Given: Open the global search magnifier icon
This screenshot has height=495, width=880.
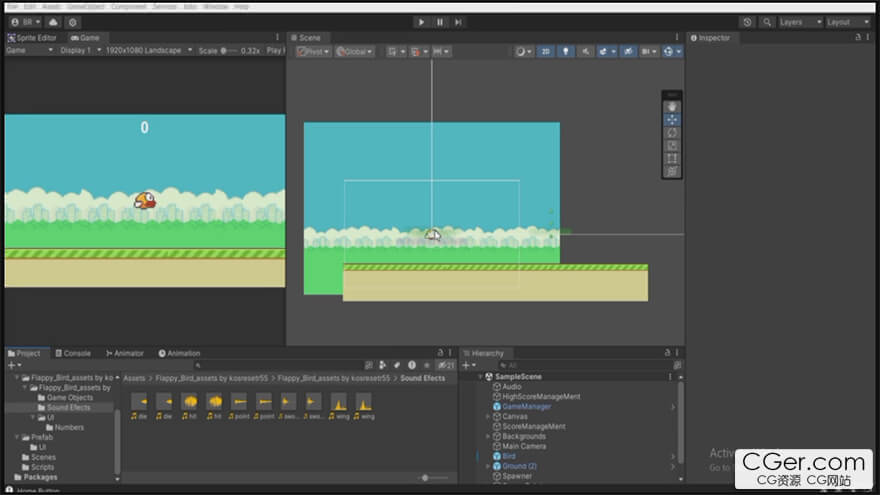Looking at the screenshot, I should point(767,22).
